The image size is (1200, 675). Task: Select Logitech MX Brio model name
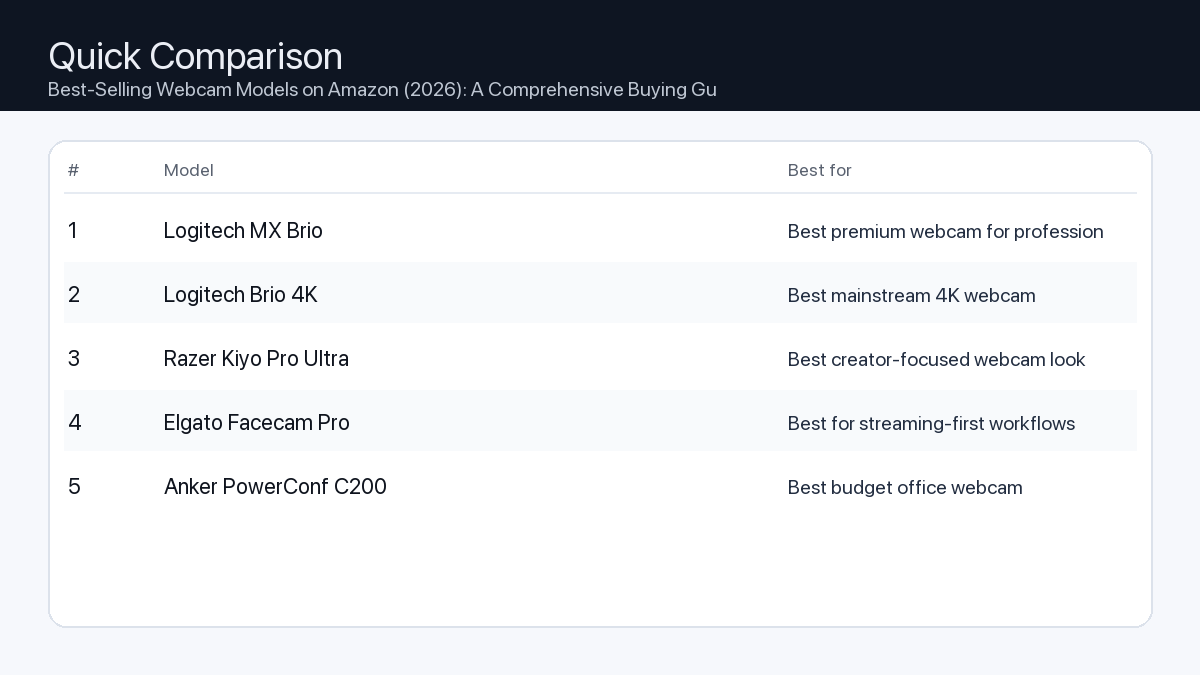pos(243,231)
